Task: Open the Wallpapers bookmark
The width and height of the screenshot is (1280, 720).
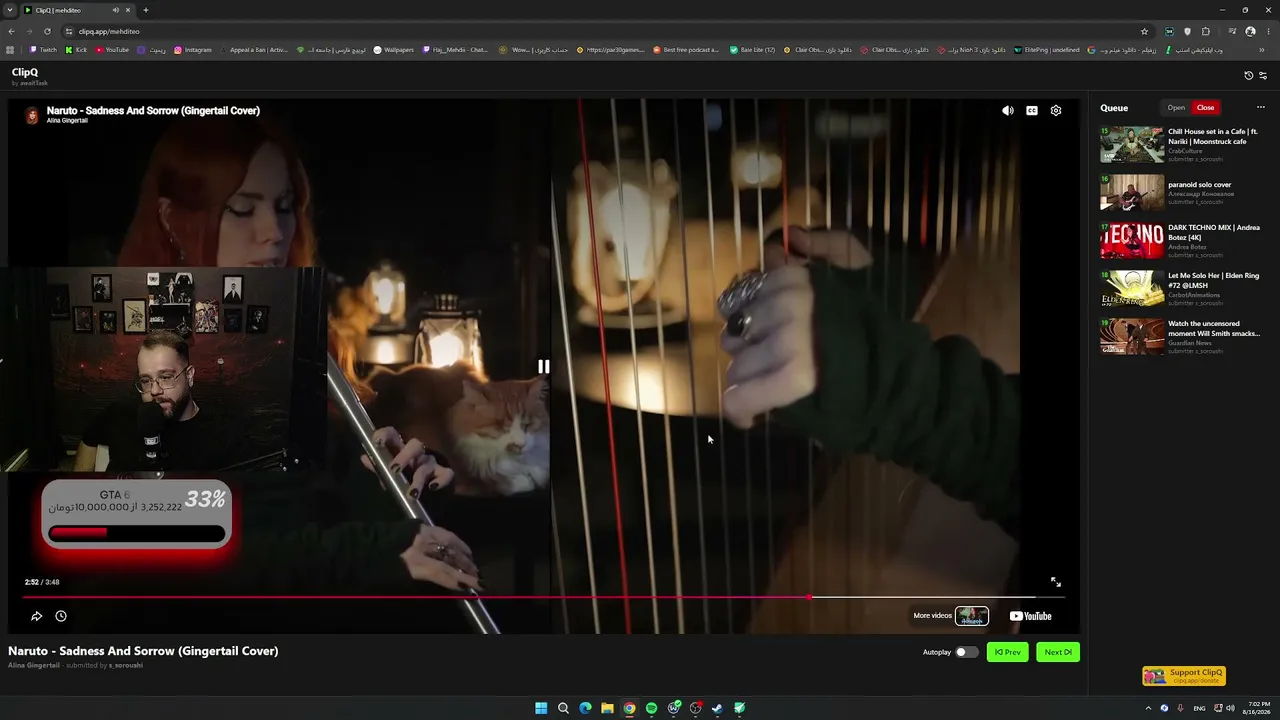Action: [393, 50]
